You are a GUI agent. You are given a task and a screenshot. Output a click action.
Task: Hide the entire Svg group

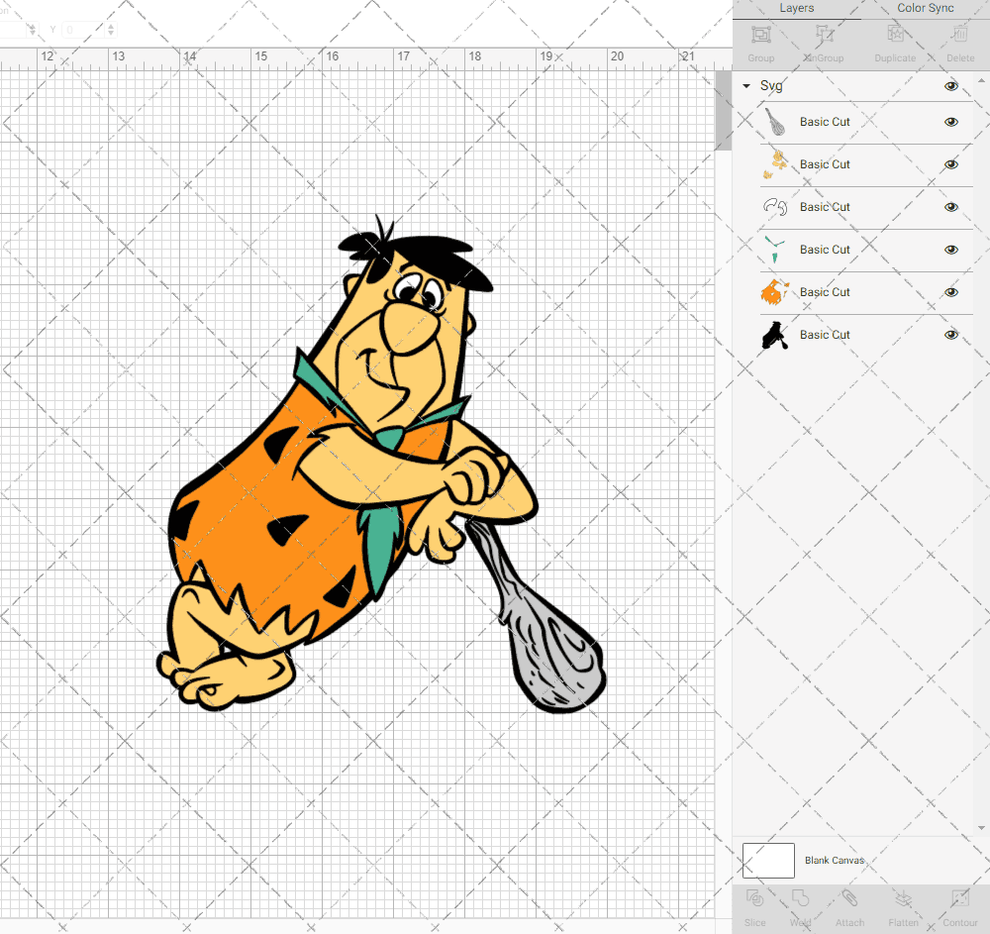(951, 86)
